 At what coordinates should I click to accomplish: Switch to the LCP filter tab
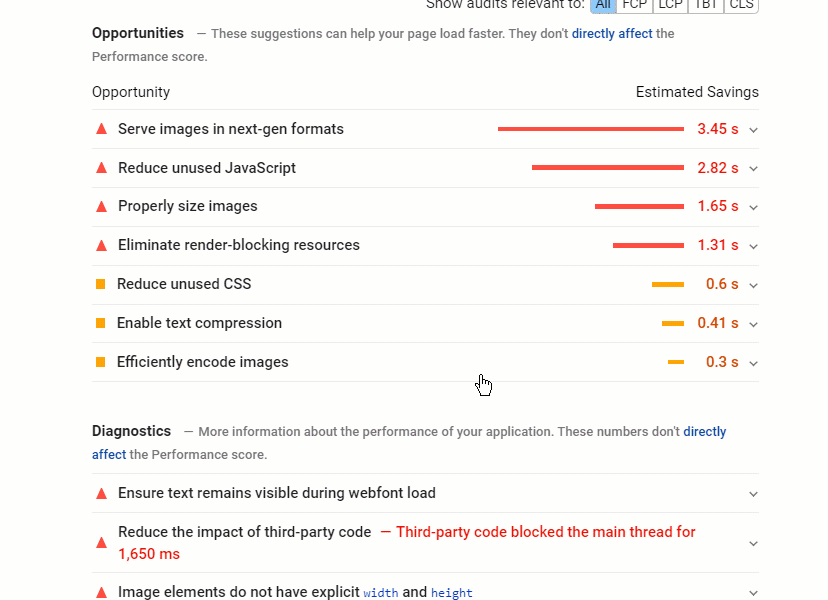tap(670, 5)
